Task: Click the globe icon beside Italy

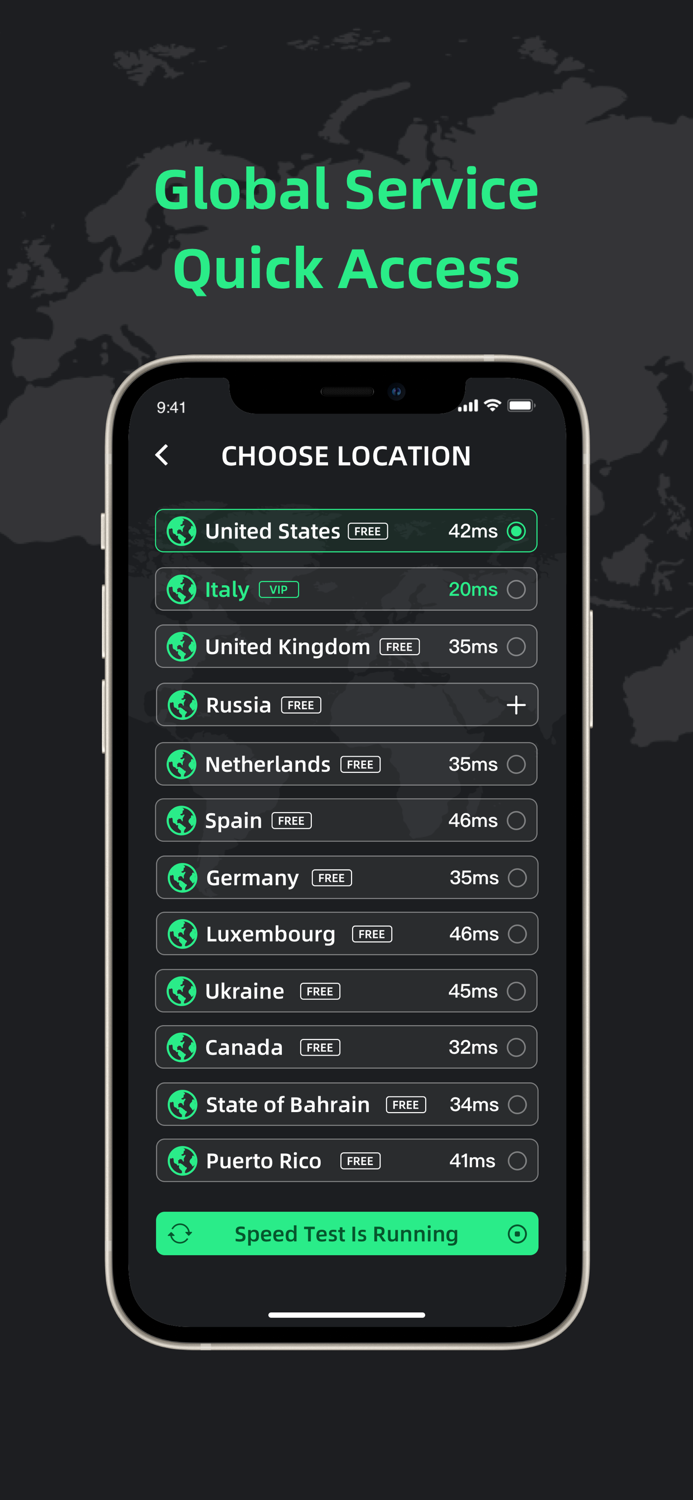Action: [x=181, y=589]
